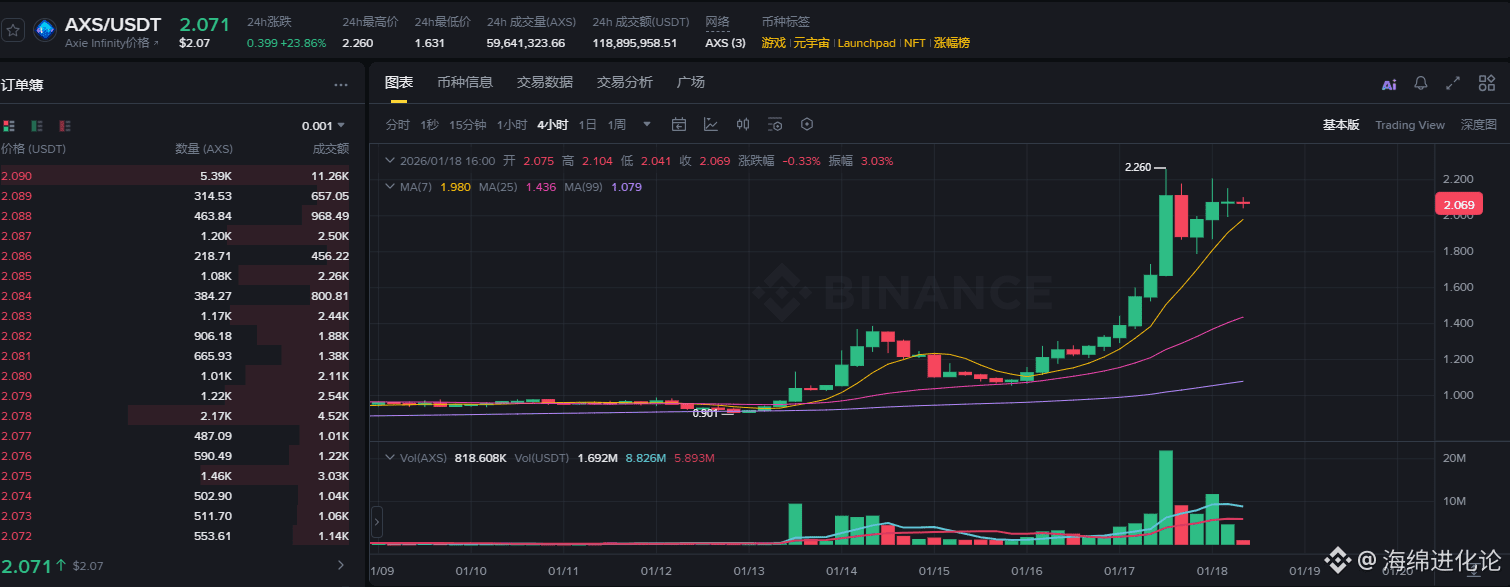Switch to the 币种信息 tab
Viewport: 1510px width, 587px height.
coord(465,82)
